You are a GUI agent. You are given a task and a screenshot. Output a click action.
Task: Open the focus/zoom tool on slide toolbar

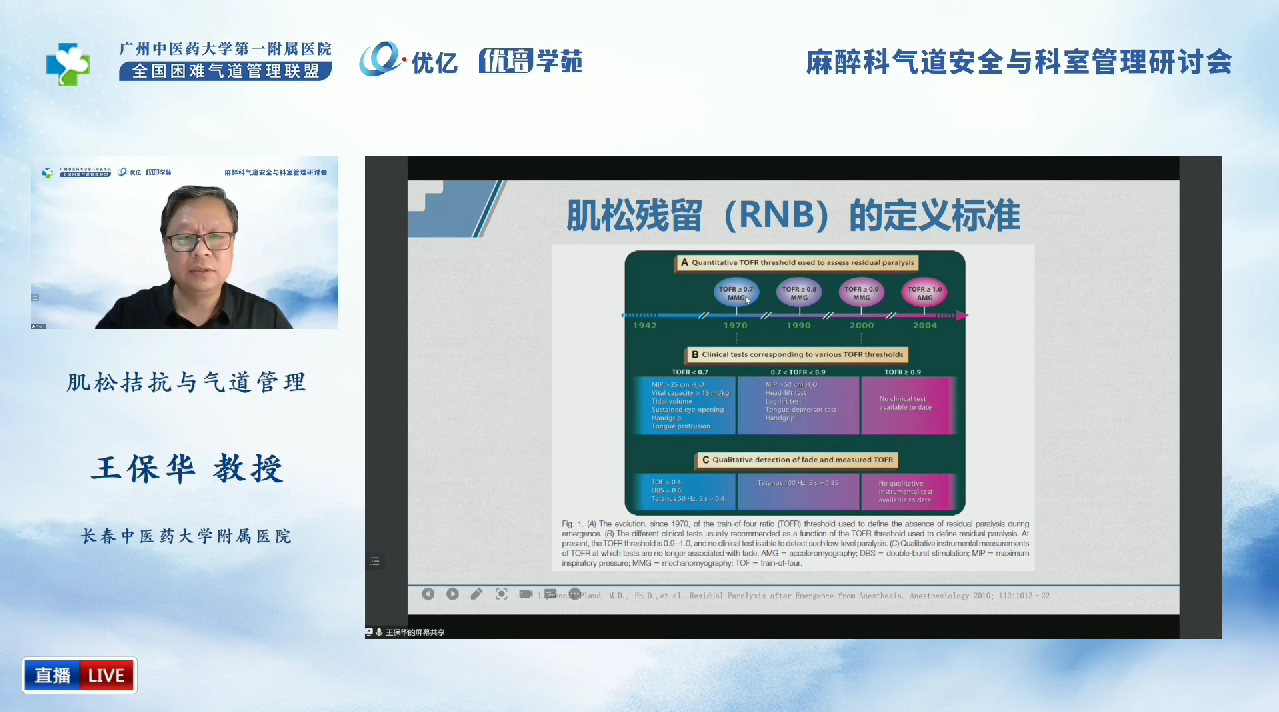pos(501,594)
